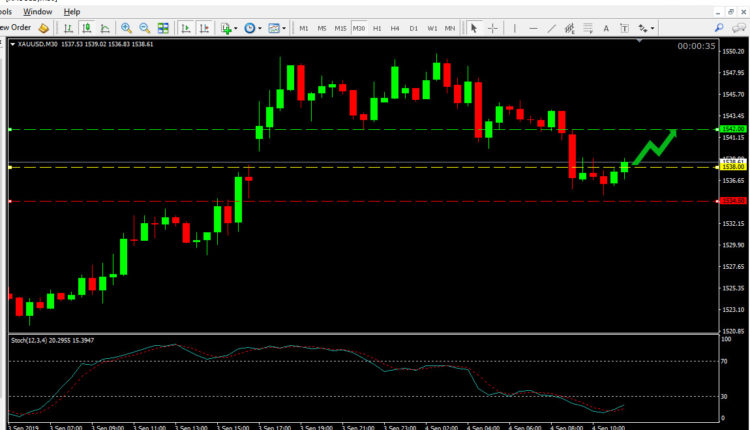Expand the Templates dropdown arrow
This screenshot has width=750, height=430.
[x=284, y=28]
